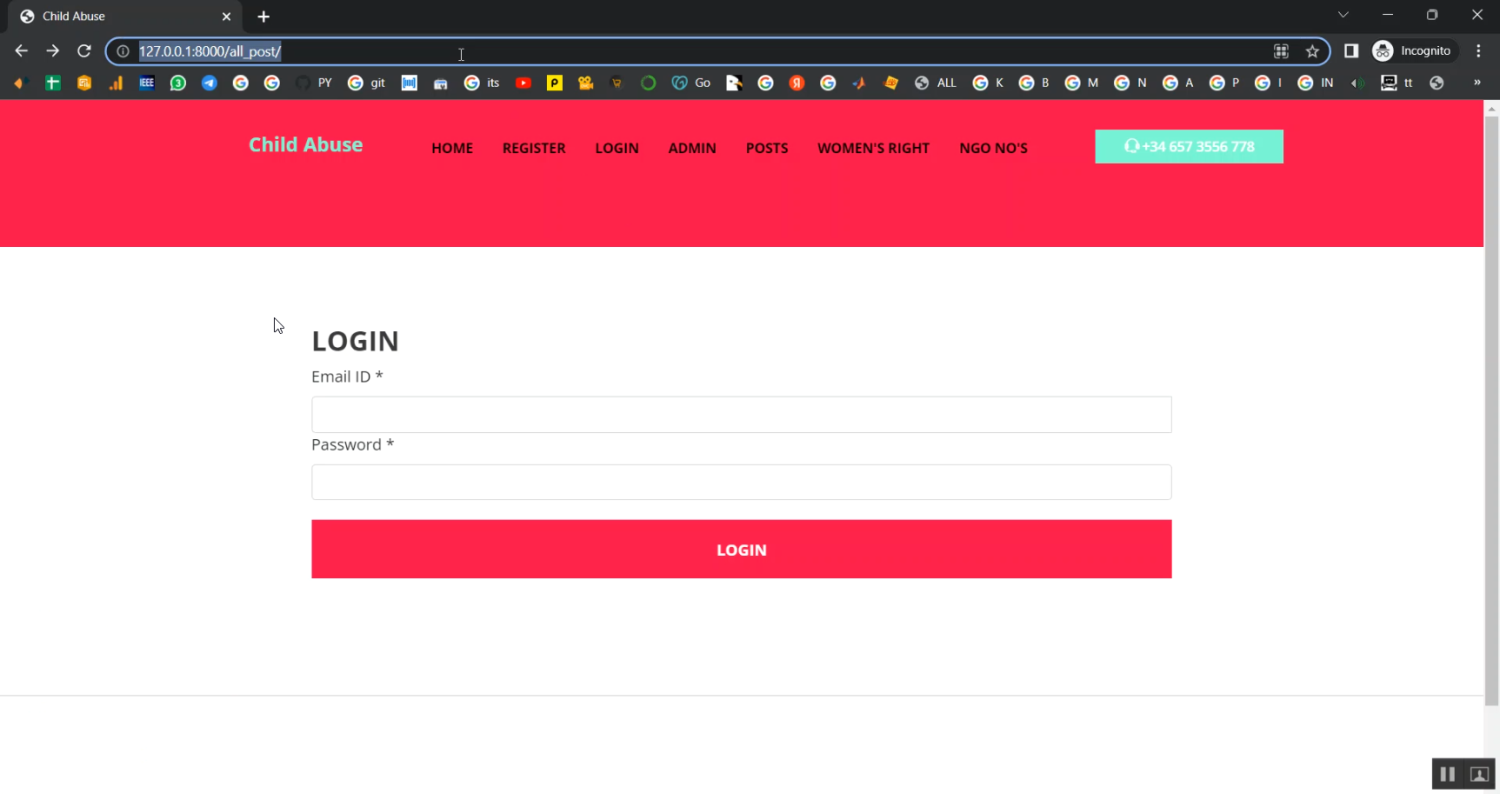The width and height of the screenshot is (1500, 794).
Task: Click the Password input field
Action: click(x=741, y=482)
